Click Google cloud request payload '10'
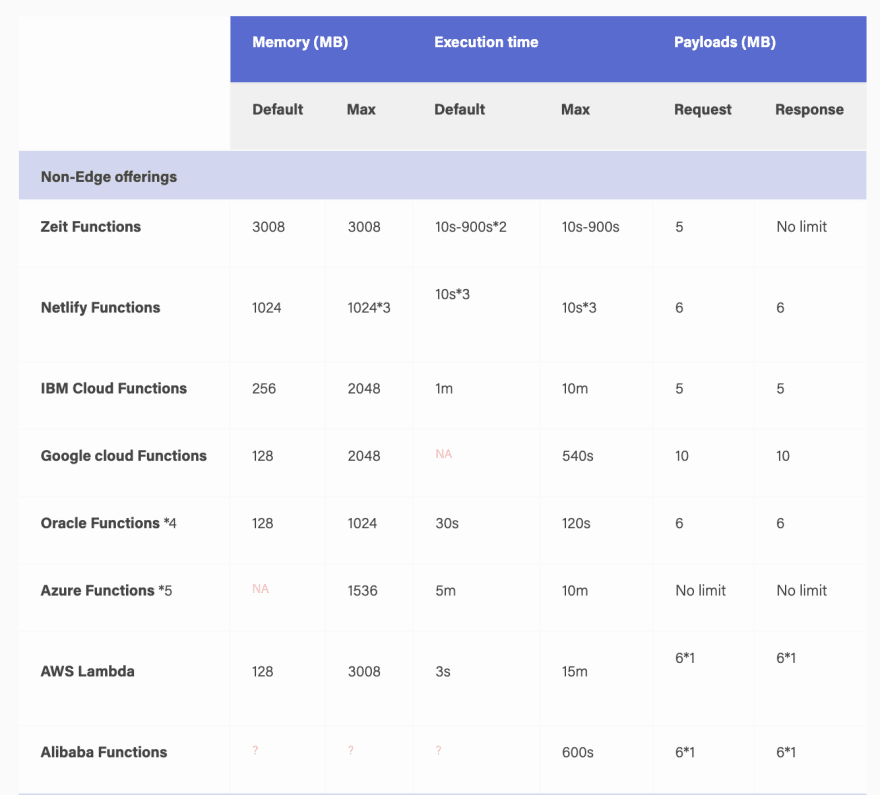880x795 pixels. [681, 456]
